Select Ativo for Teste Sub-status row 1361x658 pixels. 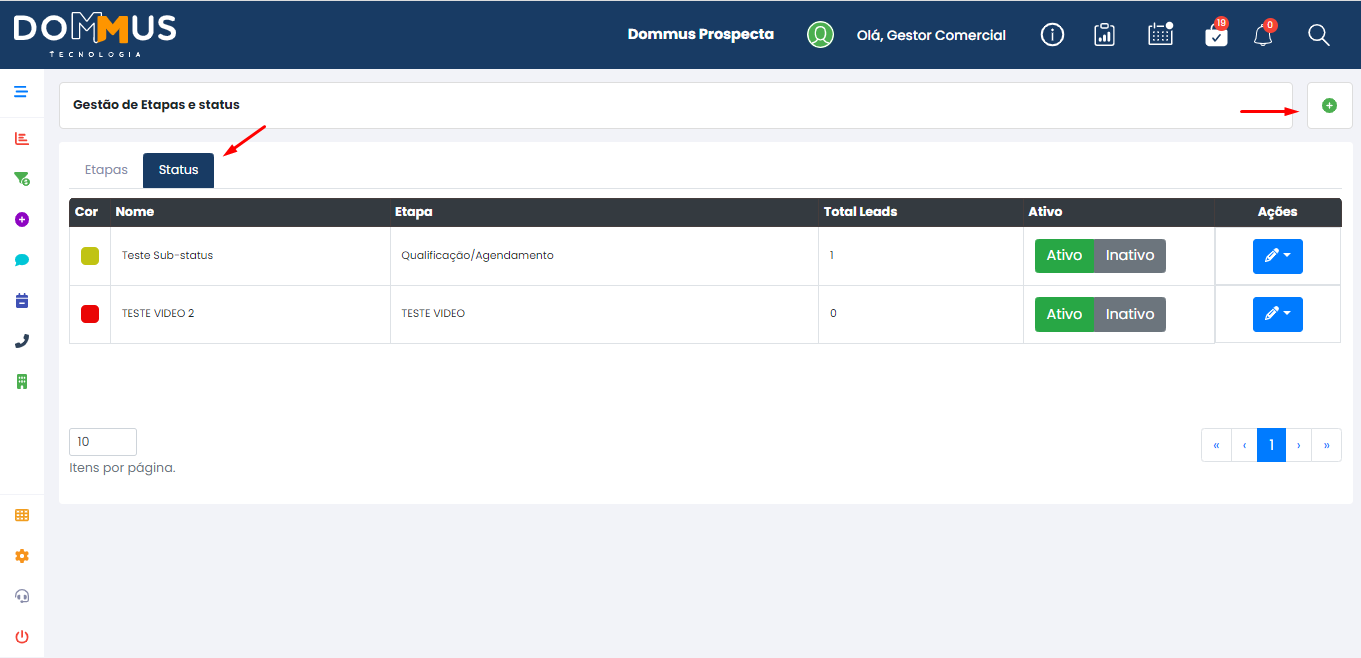coord(1064,256)
